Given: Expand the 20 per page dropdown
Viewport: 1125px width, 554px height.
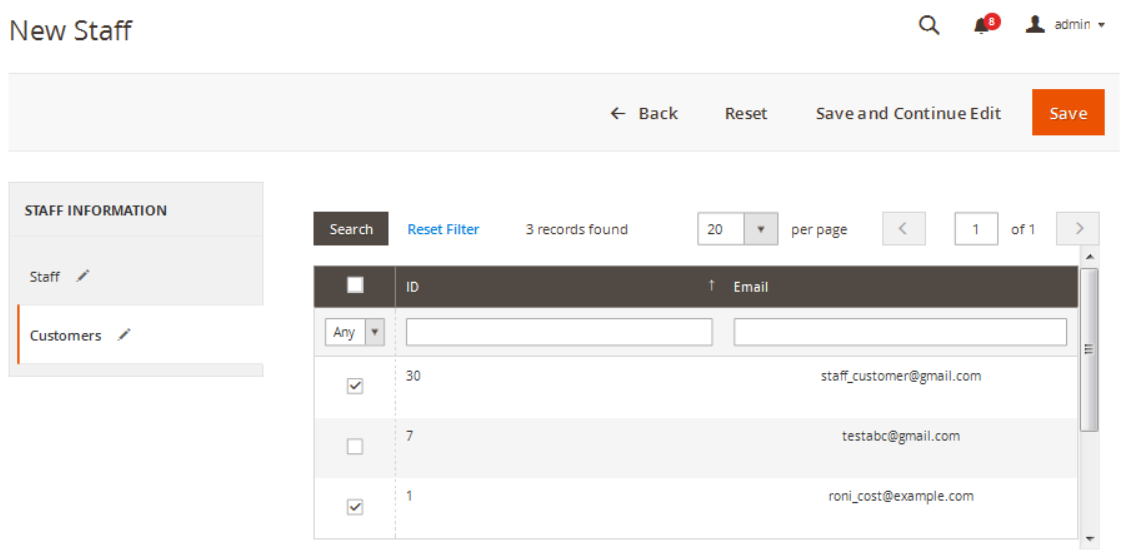Looking at the screenshot, I should pos(760,229).
